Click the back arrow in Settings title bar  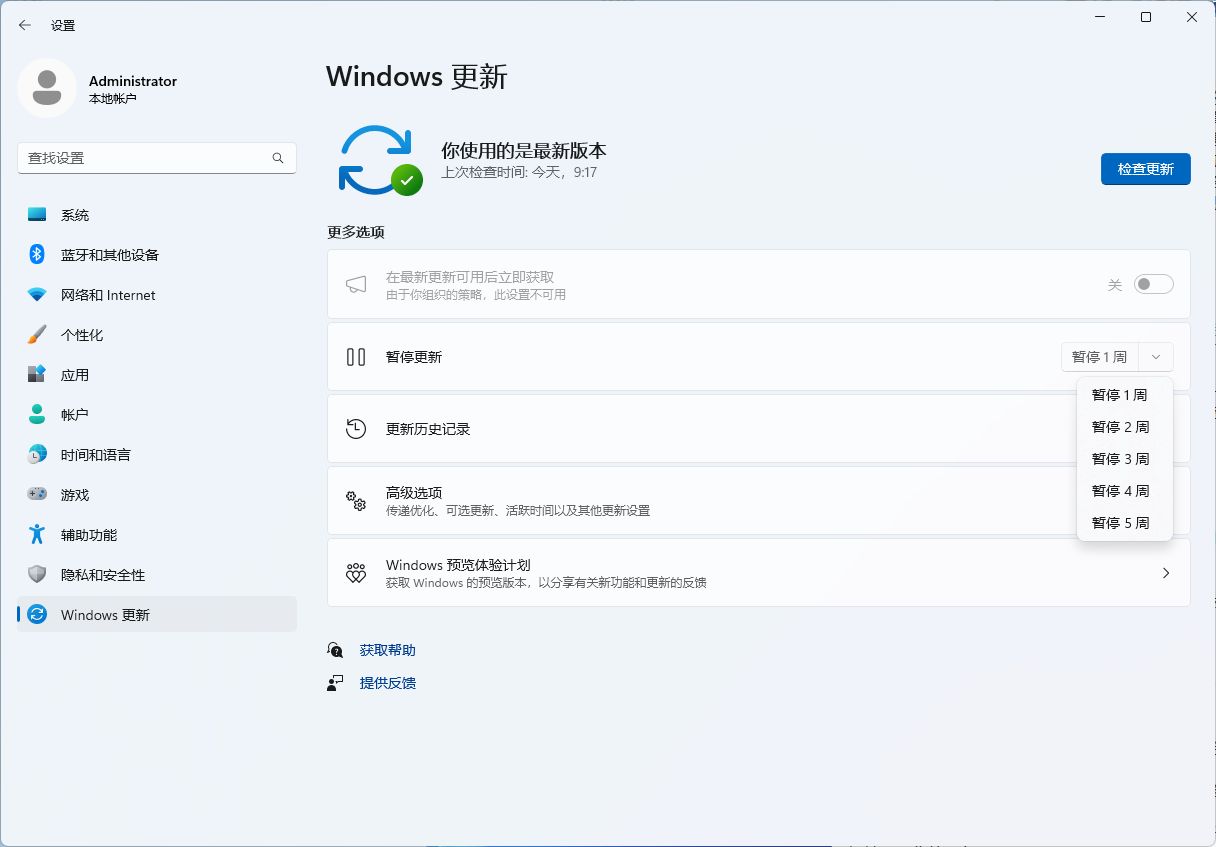pos(25,25)
